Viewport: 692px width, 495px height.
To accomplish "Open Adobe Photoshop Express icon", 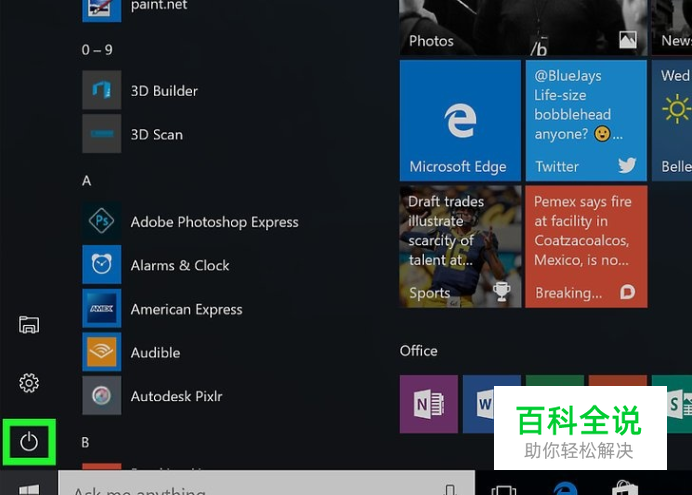I will 102,221.
